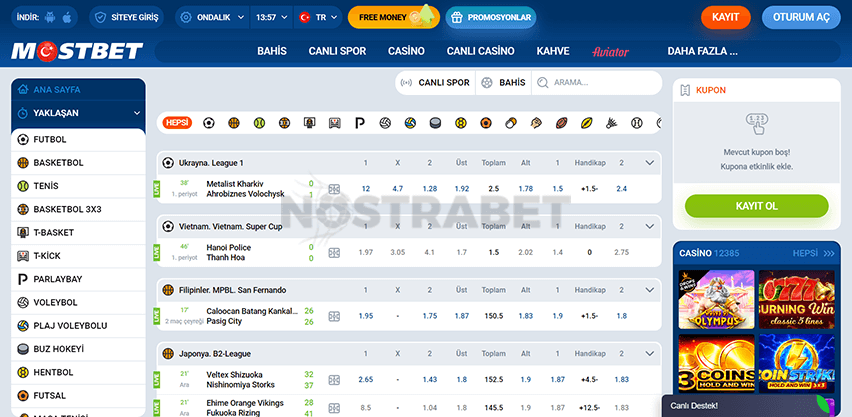Open Aviator in the main navigation
This screenshot has height=417, width=852.
(610, 52)
